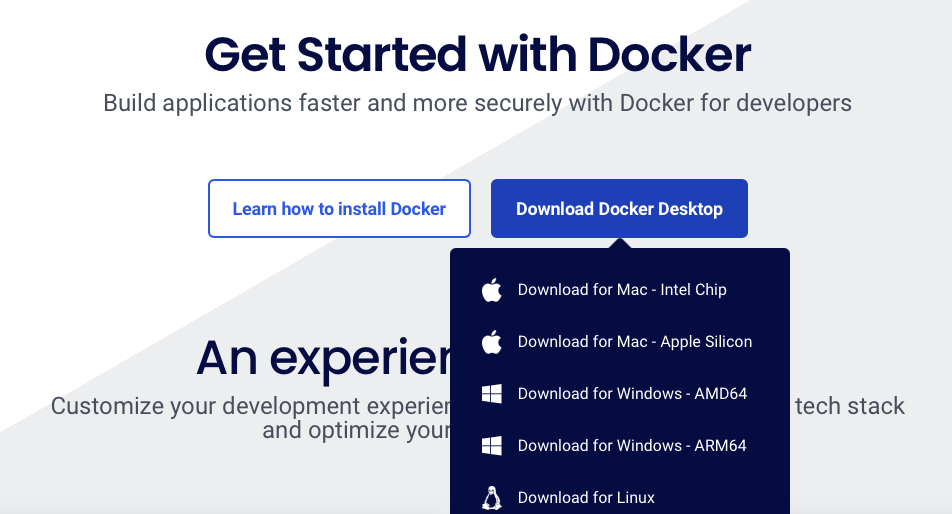Click Apple icon beside Mac Apple Silicon
Image resolution: width=952 pixels, height=514 pixels.
pyautogui.click(x=492, y=342)
